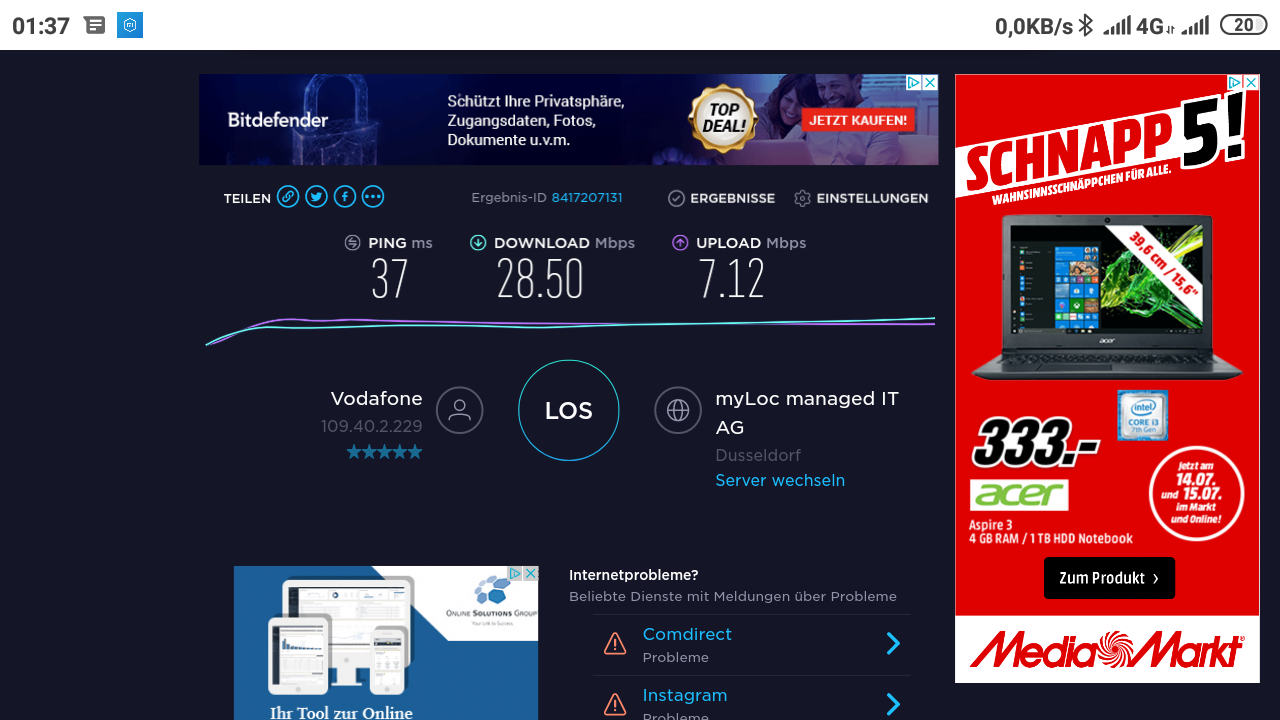Image resolution: width=1280 pixels, height=720 pixels.
Task: Click Jetzt Kaufen in Bitdefender ad
Action: pyautogui.click(x=858, y=120)
